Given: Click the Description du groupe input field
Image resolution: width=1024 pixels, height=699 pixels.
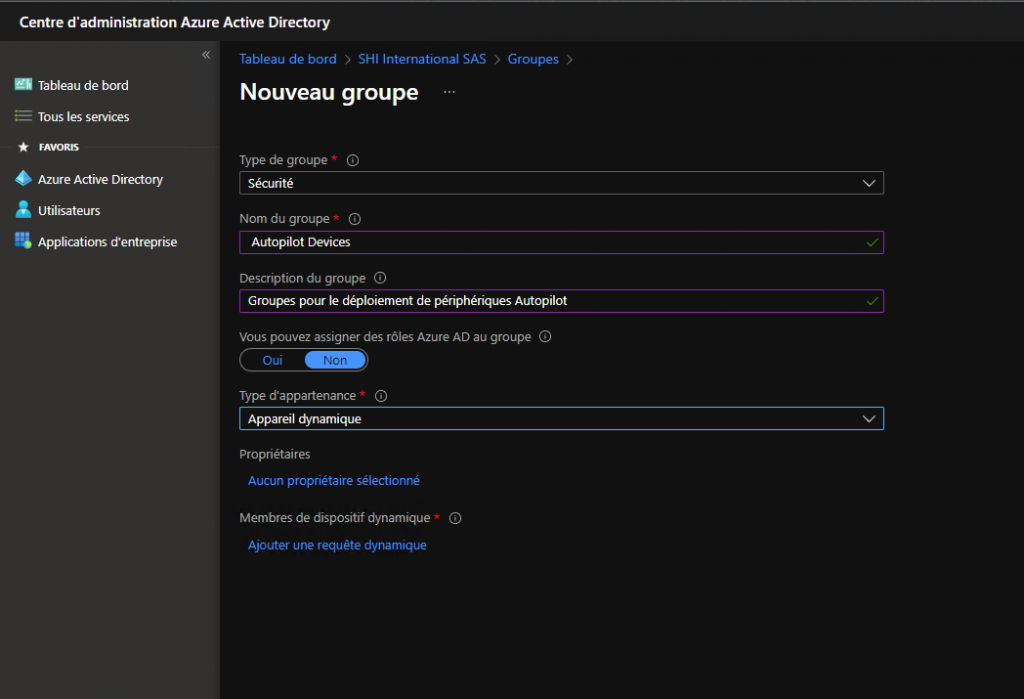Looking at the screenshot, I should pos(562,301).
